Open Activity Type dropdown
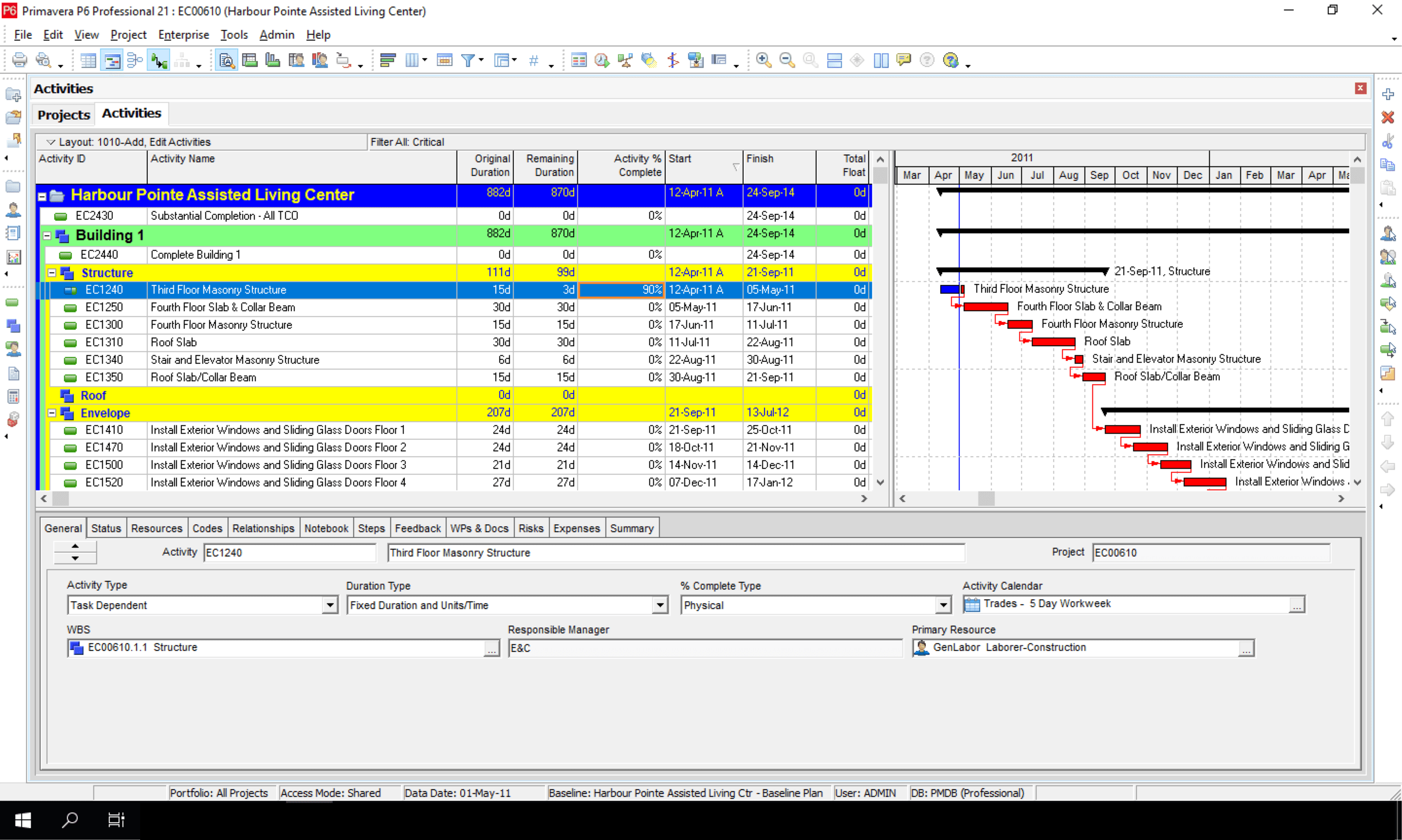The width and height of the screenshot is (1402, 840). click(330, 605)
